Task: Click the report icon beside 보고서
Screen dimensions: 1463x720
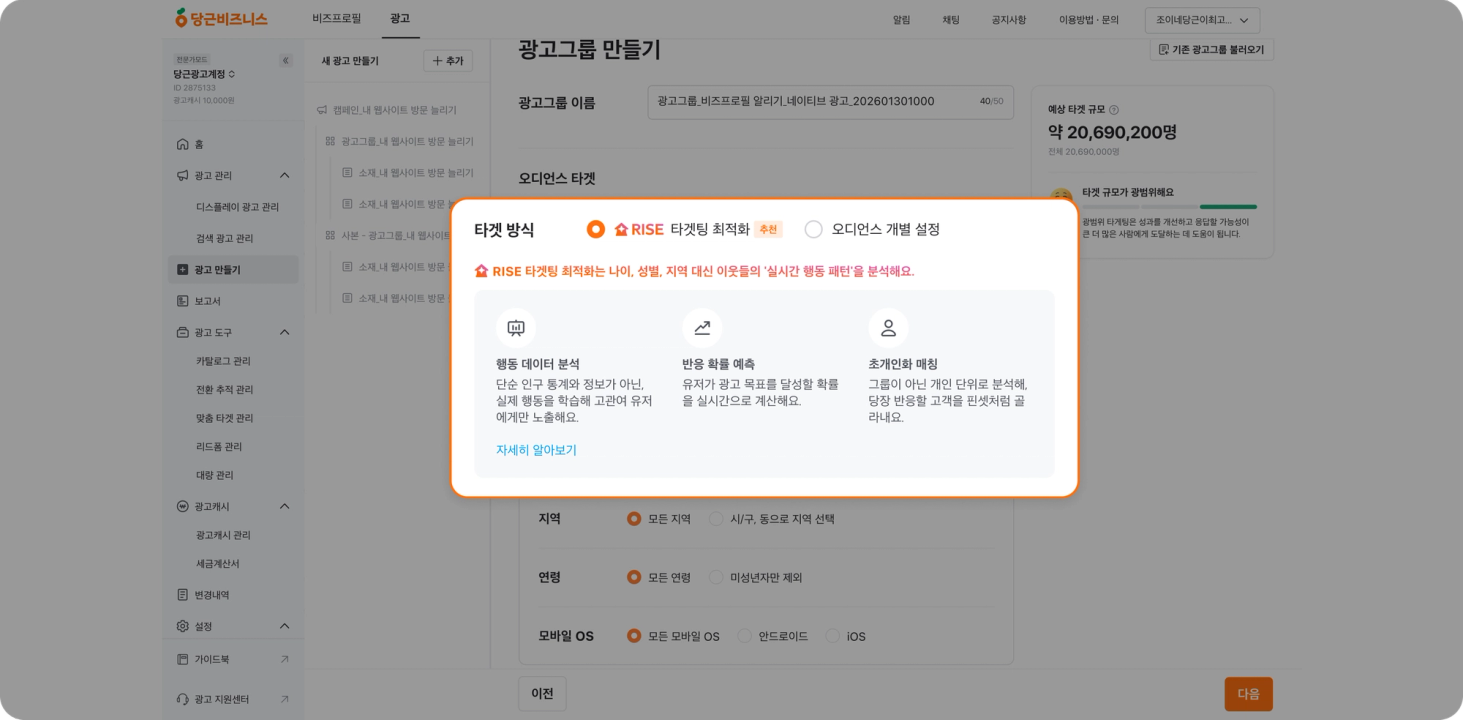Action: [x=182, y=301]
